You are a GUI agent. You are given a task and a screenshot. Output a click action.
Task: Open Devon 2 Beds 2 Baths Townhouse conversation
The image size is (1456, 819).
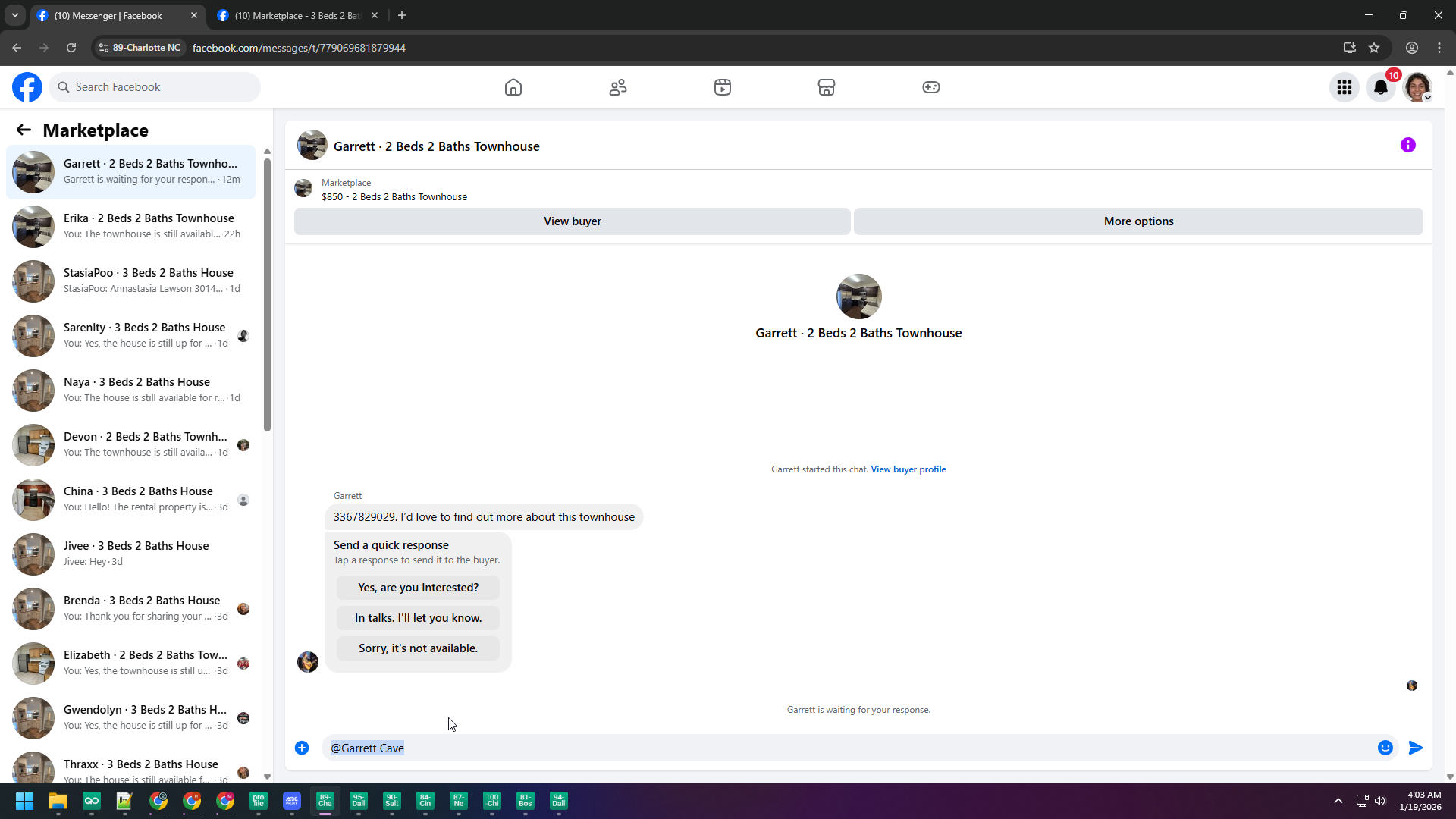[x=131, y=445]
